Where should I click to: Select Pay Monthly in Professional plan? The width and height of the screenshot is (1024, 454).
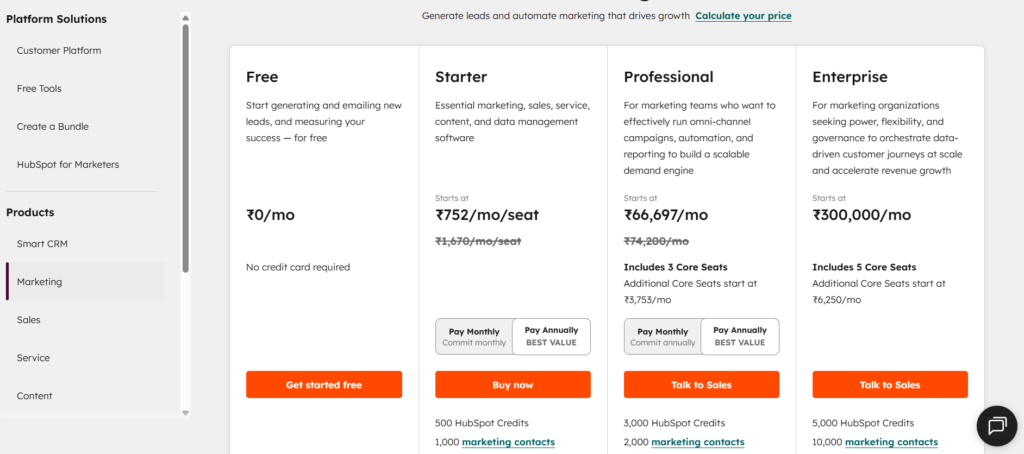663,336
